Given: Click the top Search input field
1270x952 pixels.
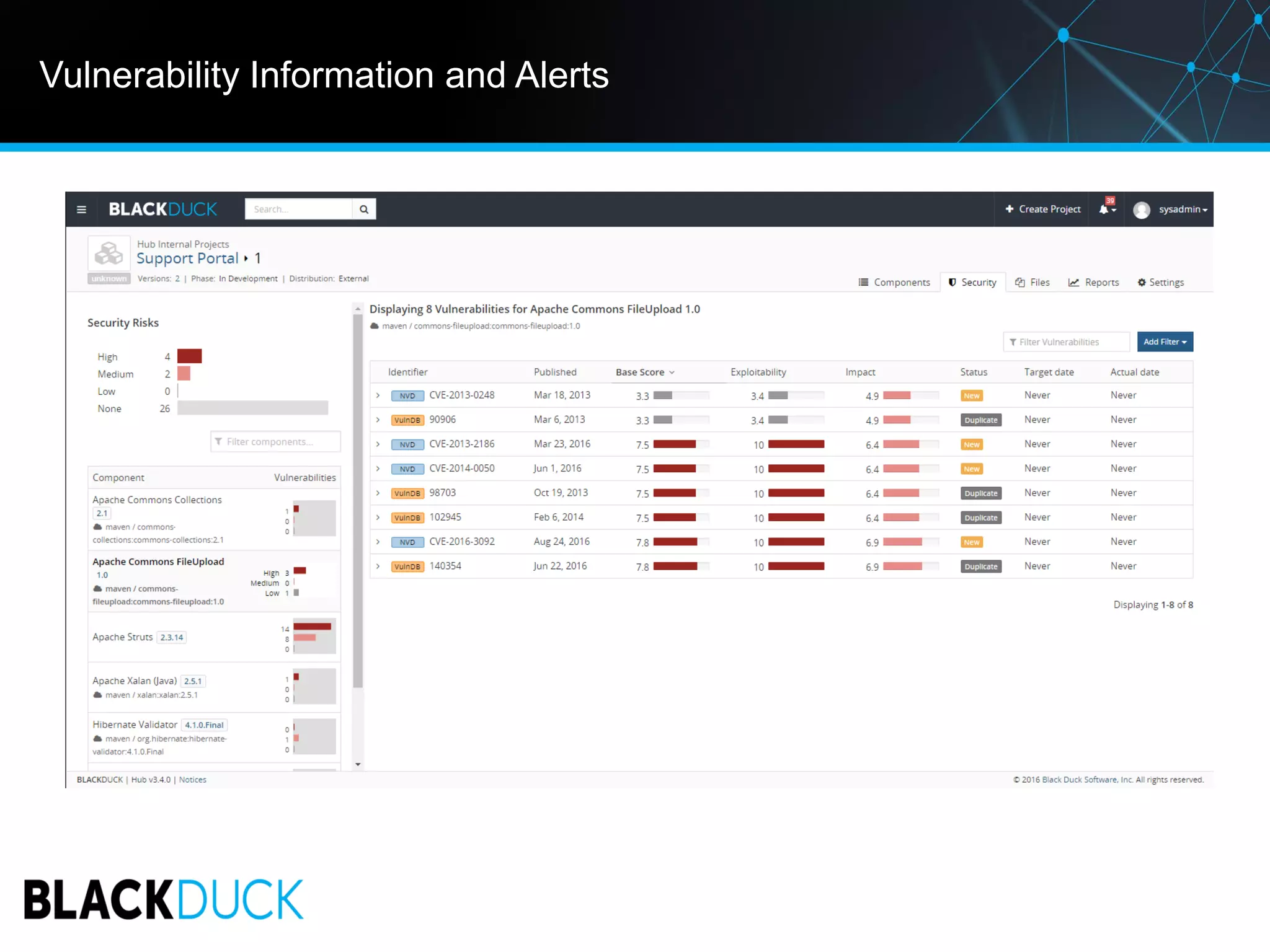Looking at the screenshot, I should coord(298,209).
